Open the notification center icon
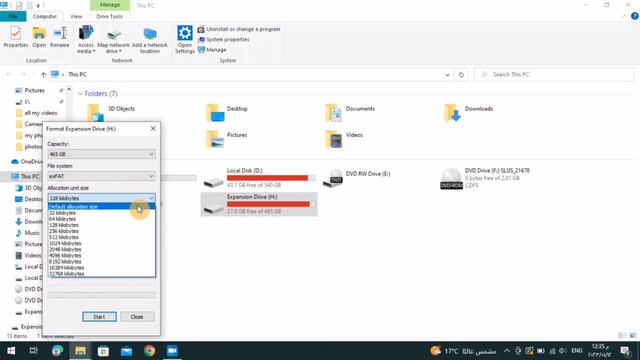Viewport: 640px width, 360px height. point(625,351)
